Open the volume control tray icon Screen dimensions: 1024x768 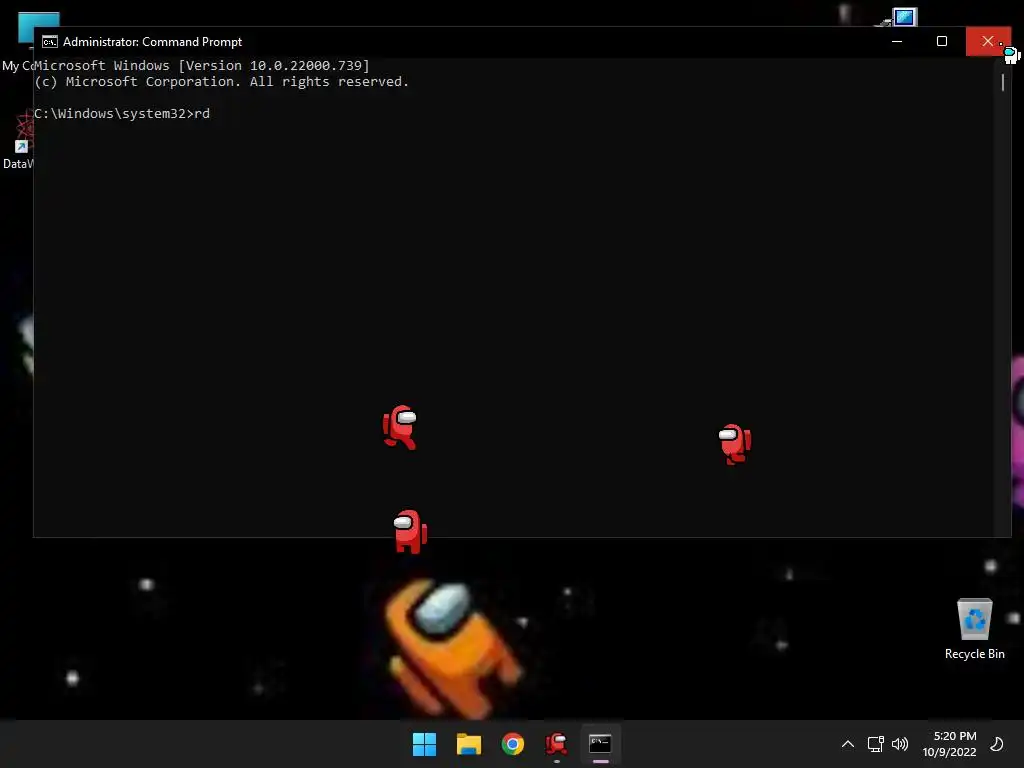pyautogui.click(x=900, y=744)
